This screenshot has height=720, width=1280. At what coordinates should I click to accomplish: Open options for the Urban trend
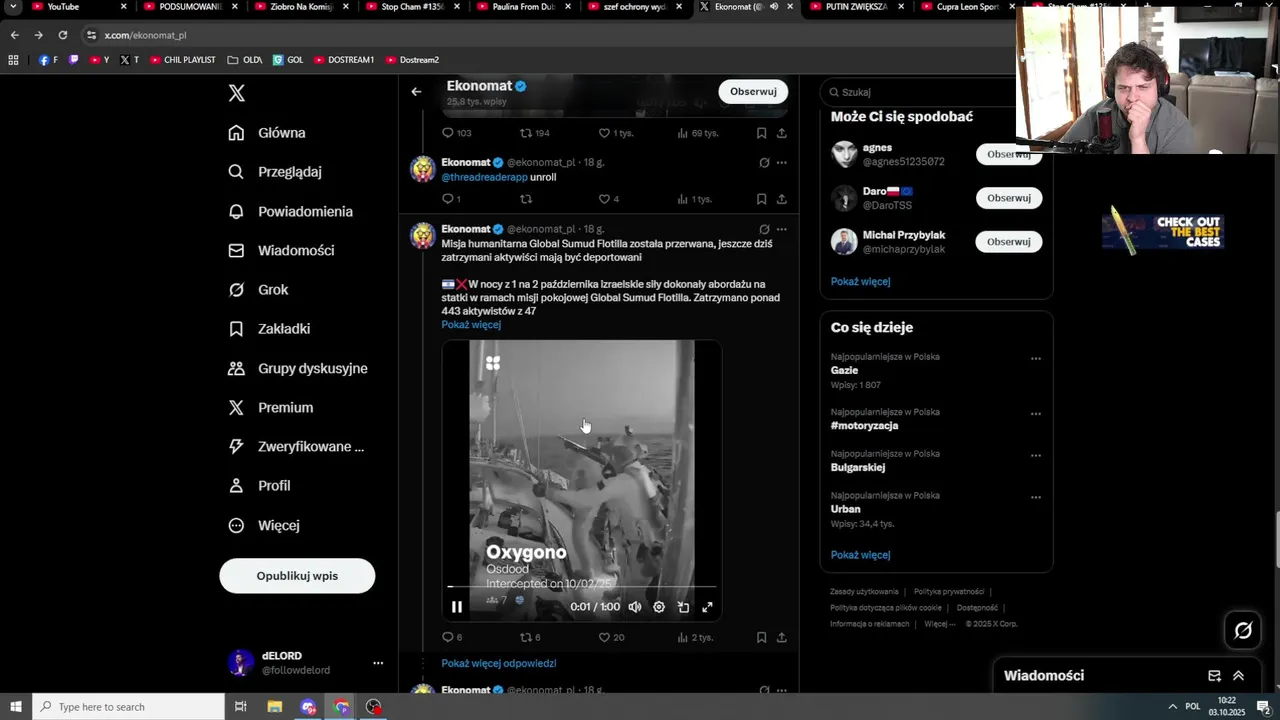click(1036, 497)
